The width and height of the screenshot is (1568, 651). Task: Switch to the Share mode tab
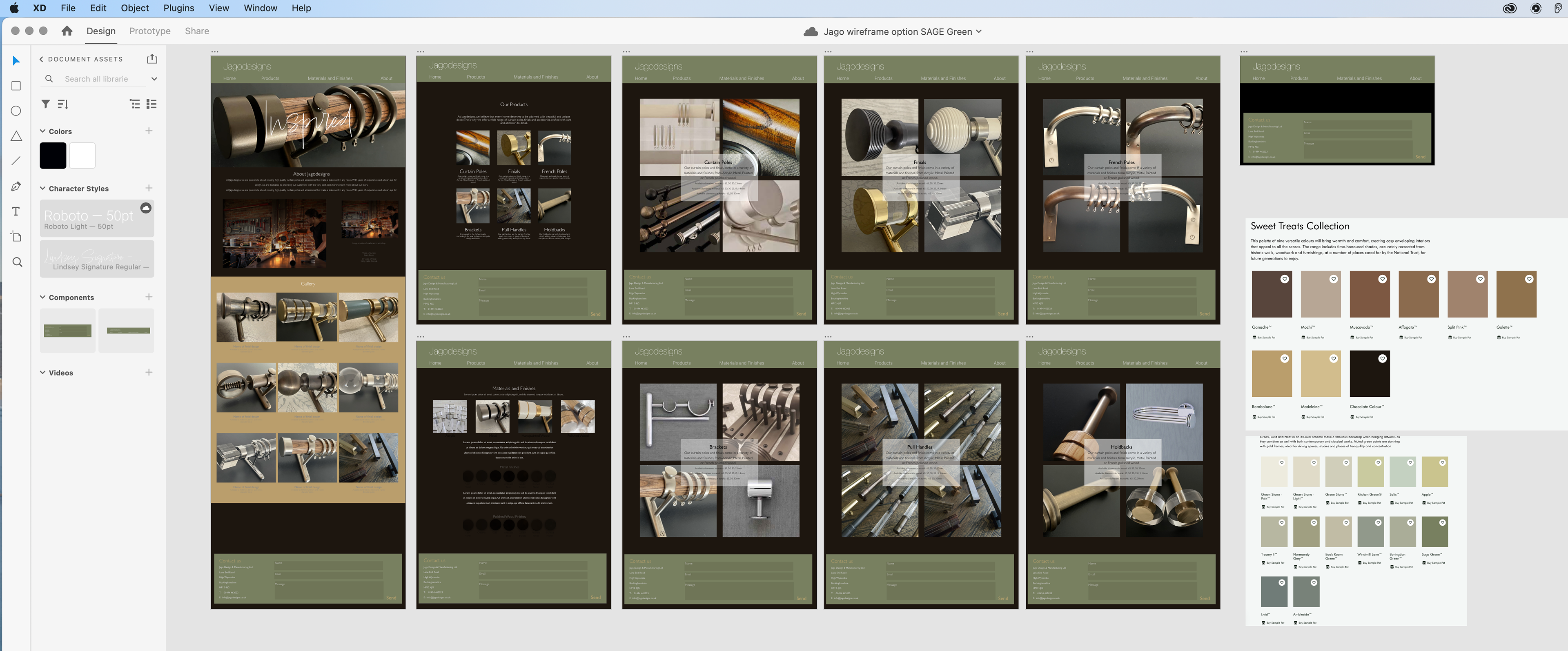point(197,31)
